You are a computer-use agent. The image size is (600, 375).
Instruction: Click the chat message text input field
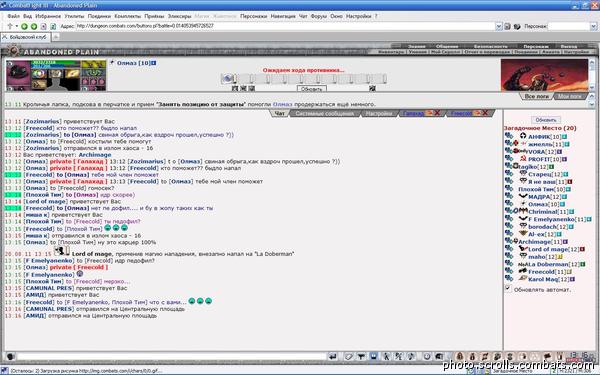[x=171, y=357]
